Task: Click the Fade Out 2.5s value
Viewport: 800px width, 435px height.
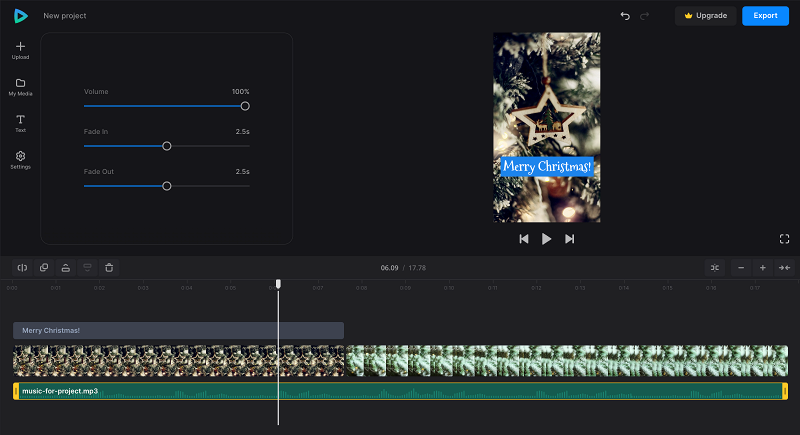Action: (x=242, y=171)
